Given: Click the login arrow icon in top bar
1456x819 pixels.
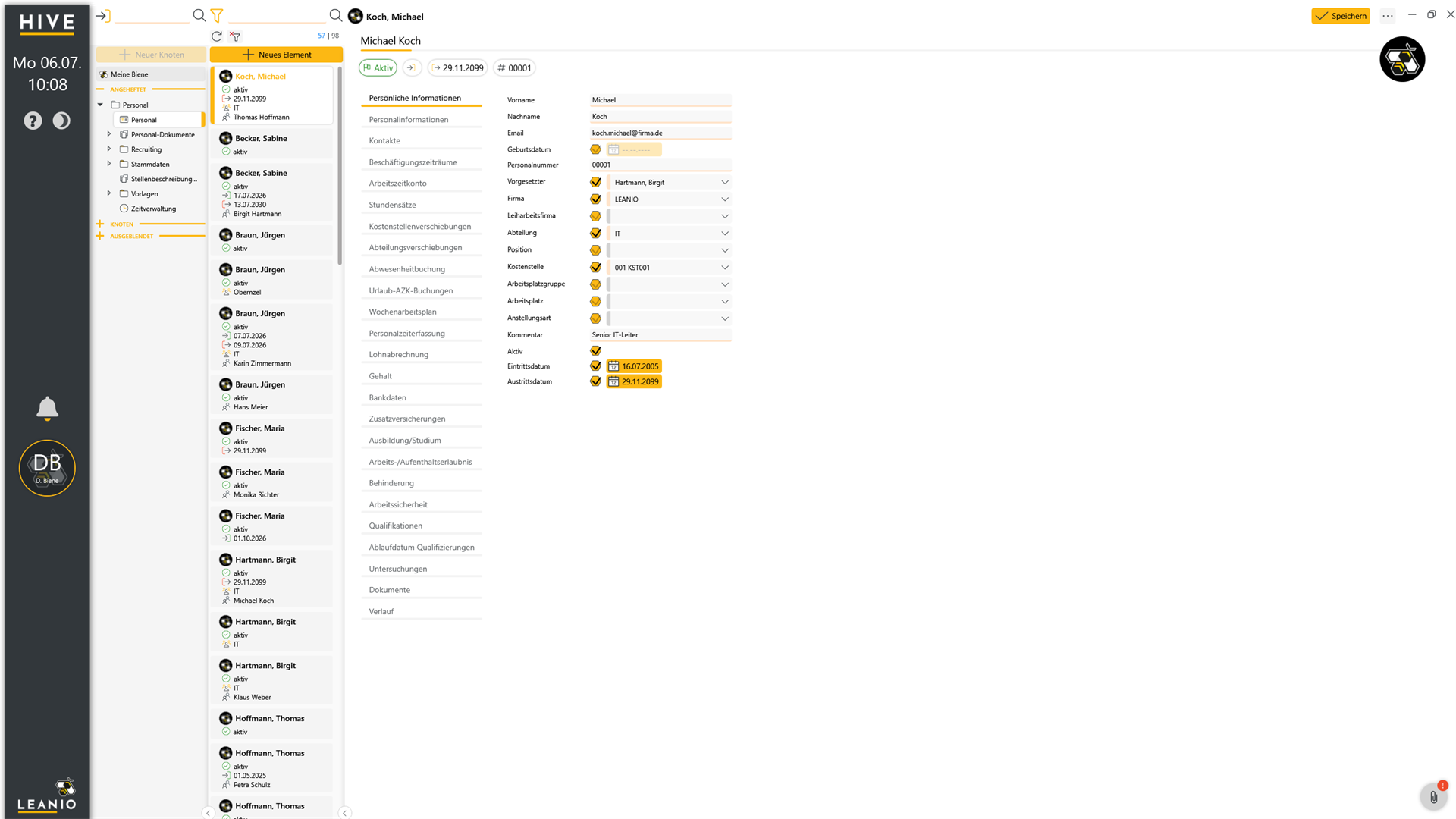Looking at the screenshot, I should pyautogui.click(x=103, y=16).
